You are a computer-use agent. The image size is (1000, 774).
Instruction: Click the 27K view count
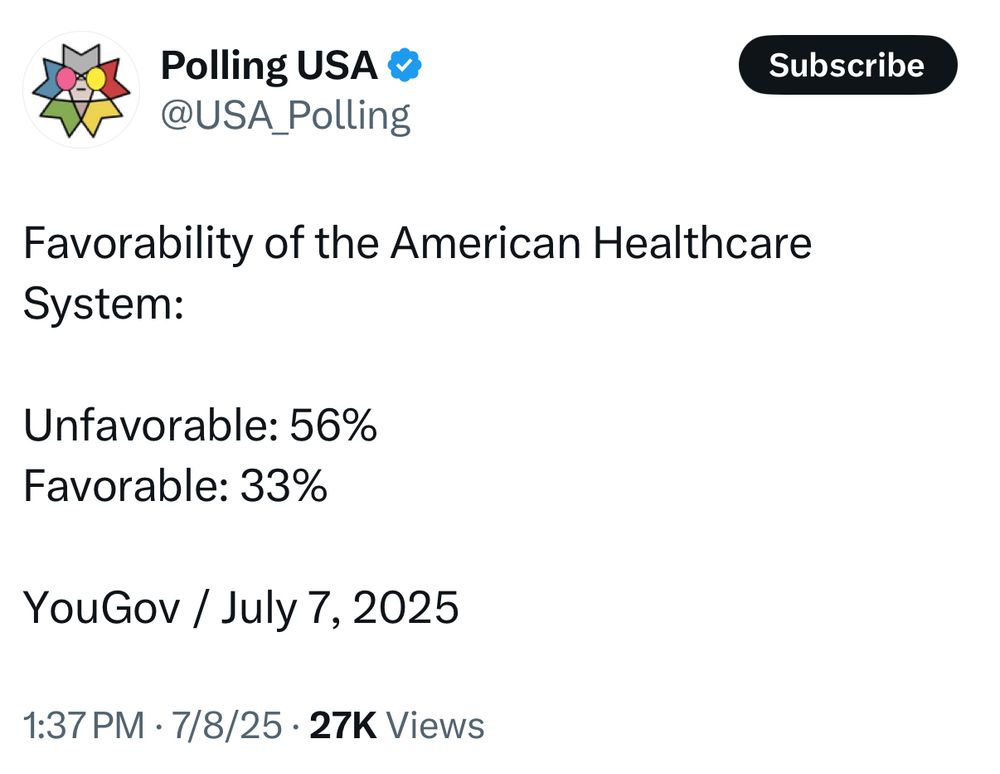click(342, 726)
